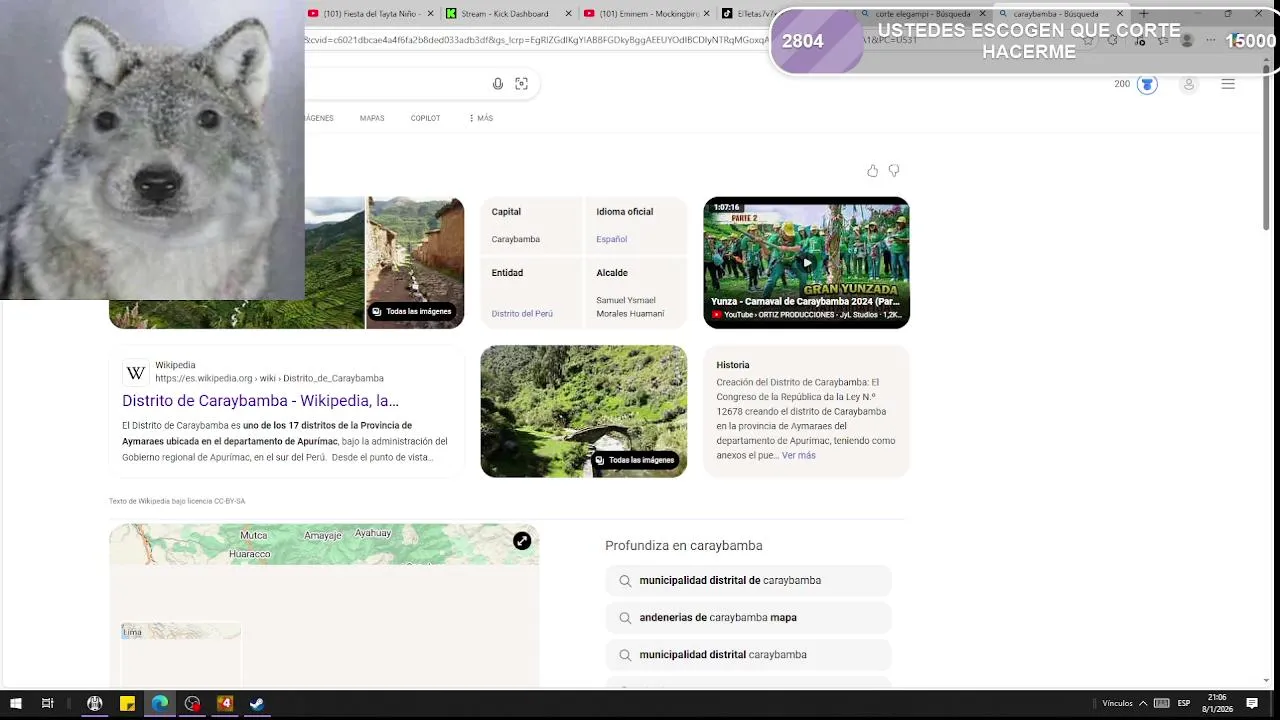Screen dimensions: 1280x720
Task: Switch to the Stream - Kick Dashboard tab
Action: 510,14
